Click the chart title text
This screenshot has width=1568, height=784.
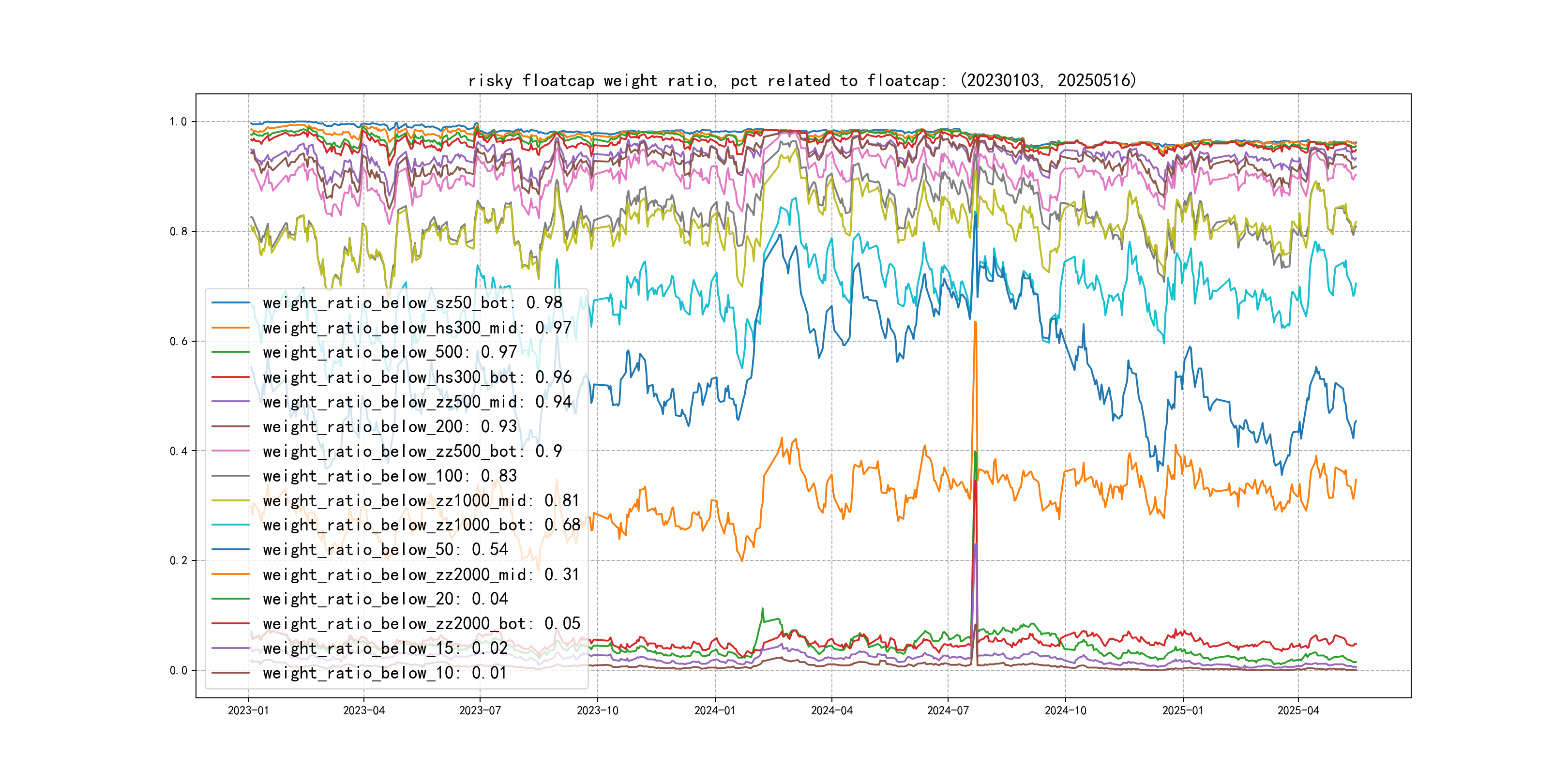801,80
